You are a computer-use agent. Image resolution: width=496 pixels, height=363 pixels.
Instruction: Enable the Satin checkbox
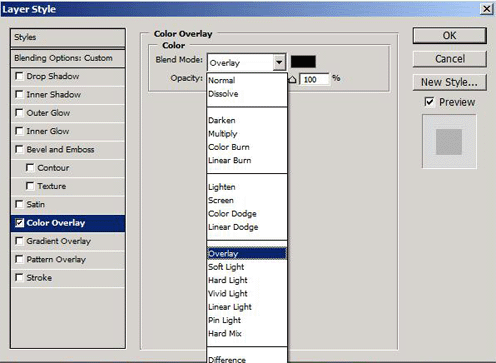[19, 204]
